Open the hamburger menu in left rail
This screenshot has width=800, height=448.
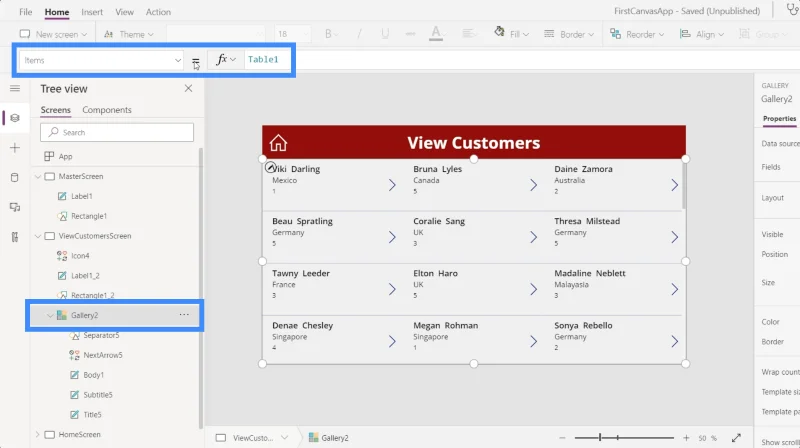15,89
